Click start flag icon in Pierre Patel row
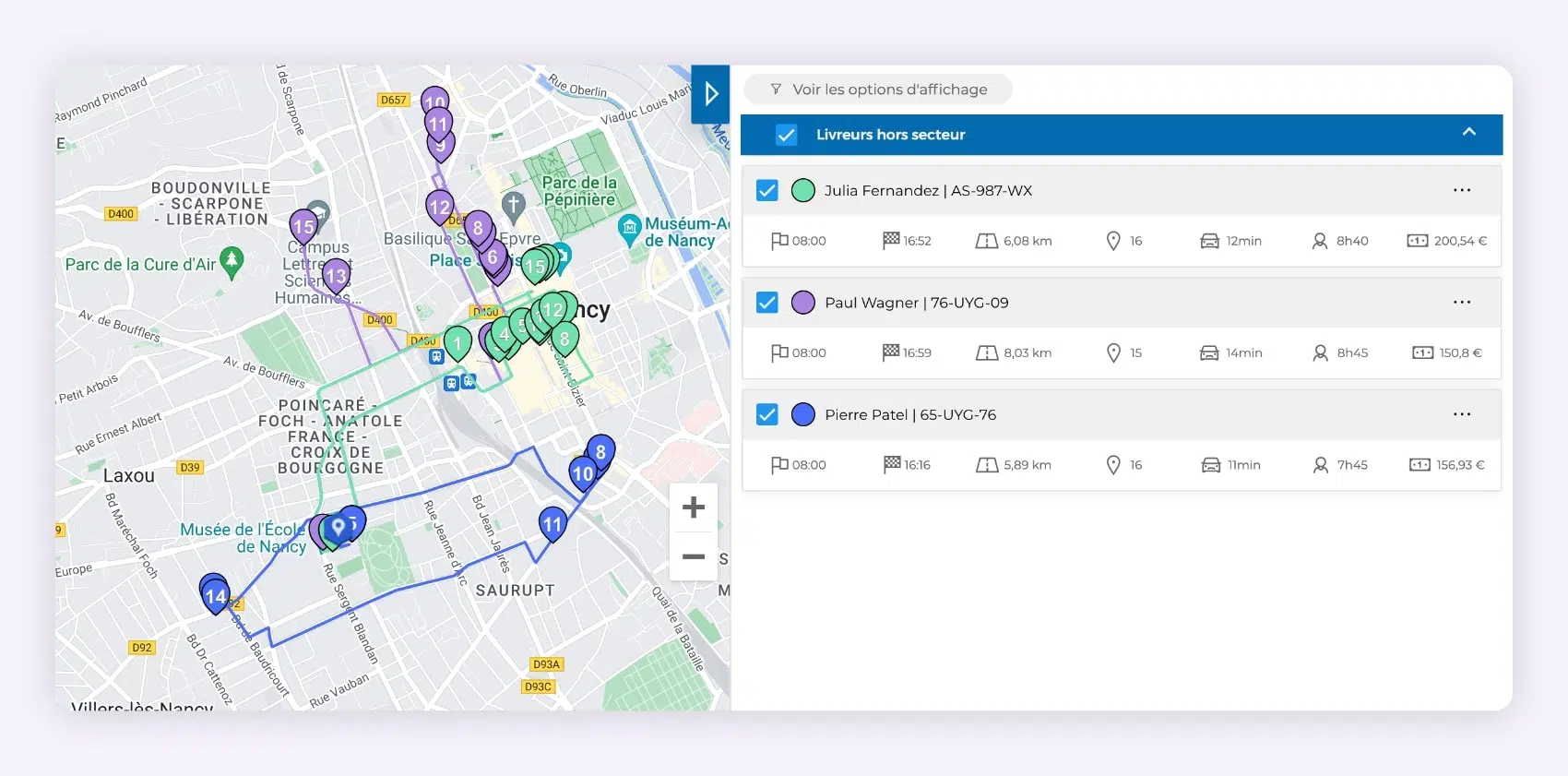Screen dimensions: 1568x776 coord(779,465)
